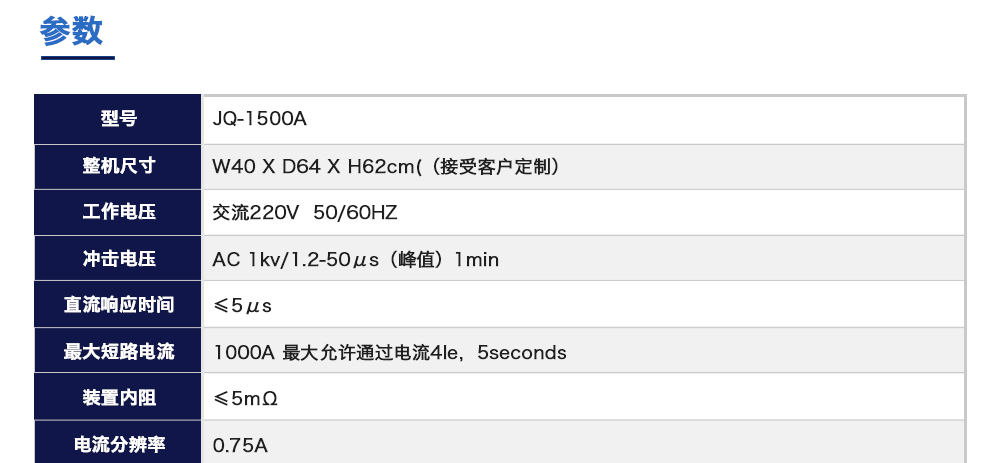Select the 最大短路电流 label cell

(118, 352)
